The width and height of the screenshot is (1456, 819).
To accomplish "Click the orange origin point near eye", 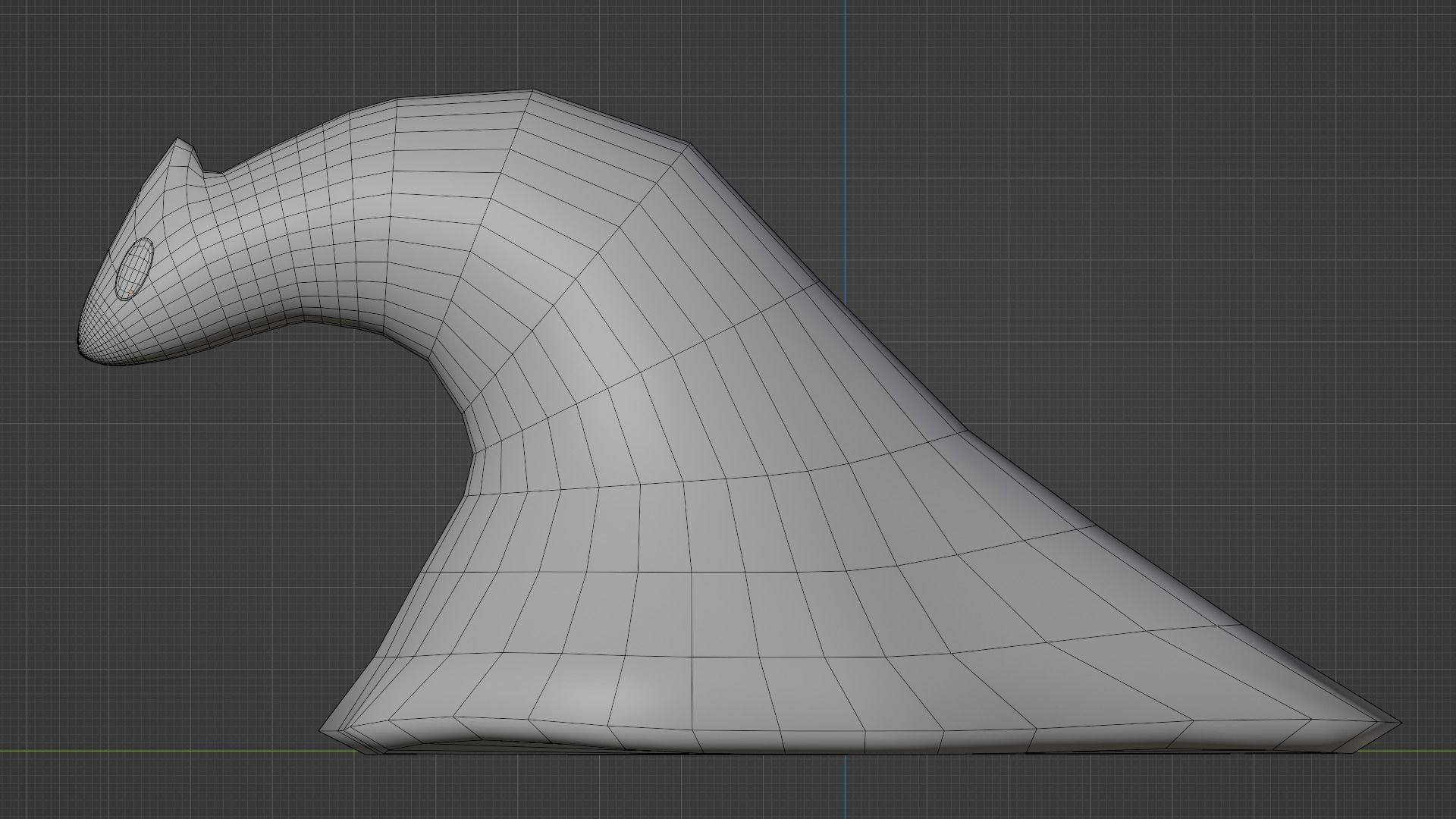I will (x=130, y=292).
